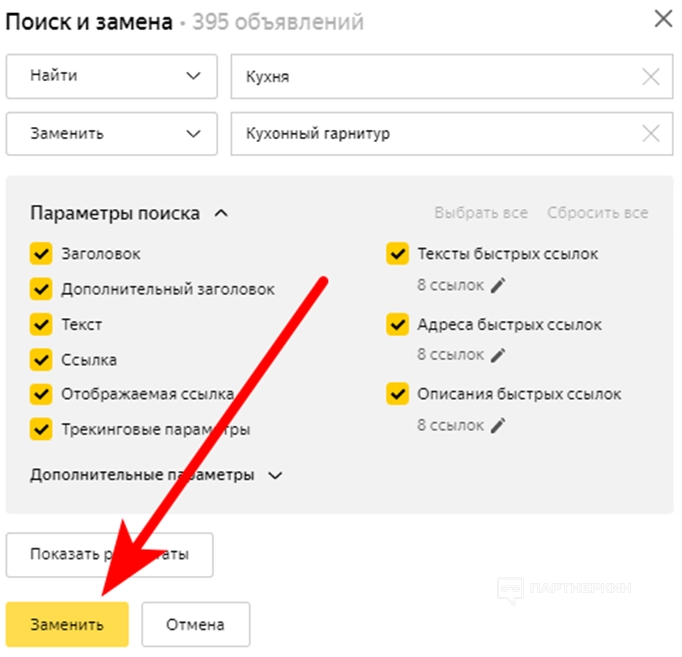
Task: Toggle Трекинговые параметры checkbox
Action: click(x=41, y=429)
